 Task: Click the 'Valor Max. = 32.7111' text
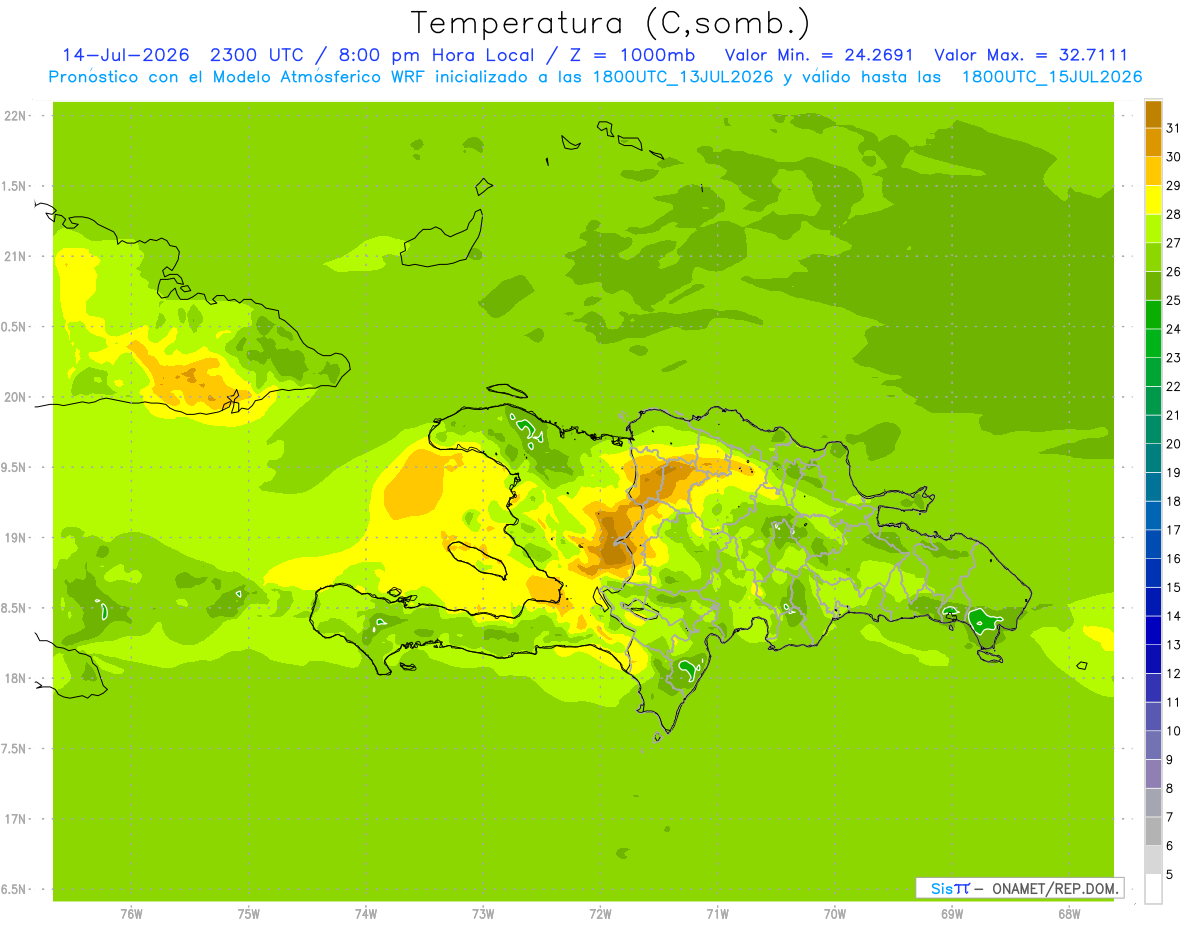click(x=1031, y=55)
